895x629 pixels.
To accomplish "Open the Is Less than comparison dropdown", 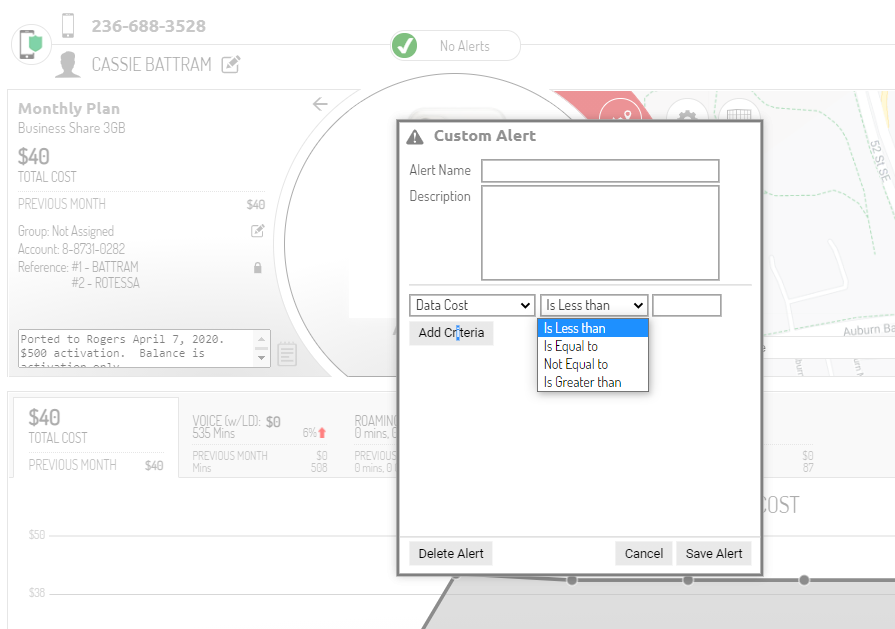I will point(593,305).
